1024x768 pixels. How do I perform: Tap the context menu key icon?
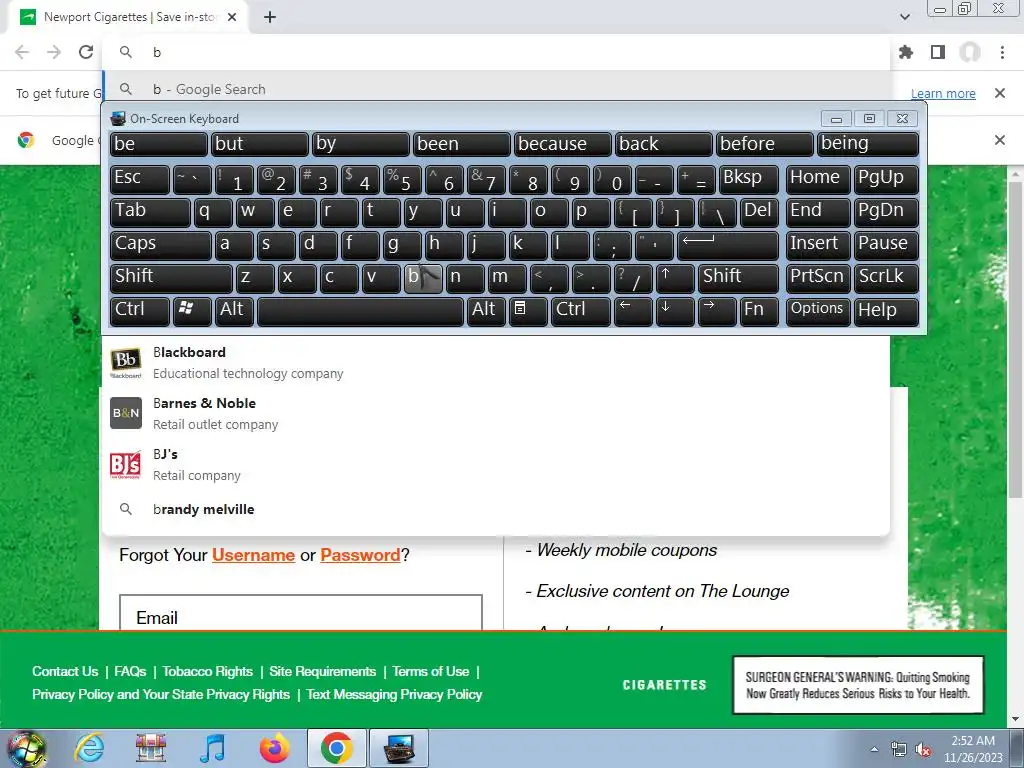(x=528, y=310)
